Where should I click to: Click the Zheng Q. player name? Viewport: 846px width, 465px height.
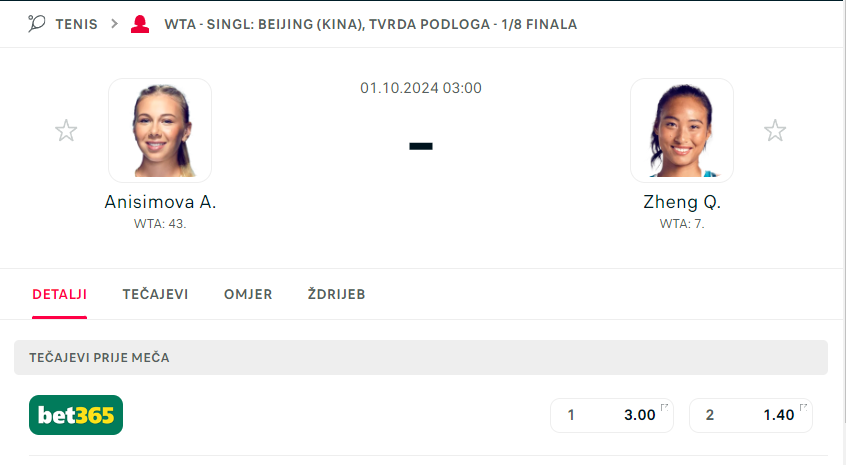(x=682, y=202)
